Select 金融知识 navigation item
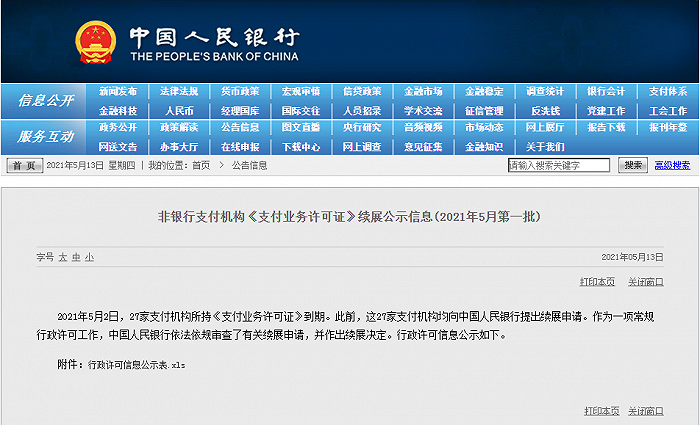The image size is (700, 425). (x=484, y=147)
